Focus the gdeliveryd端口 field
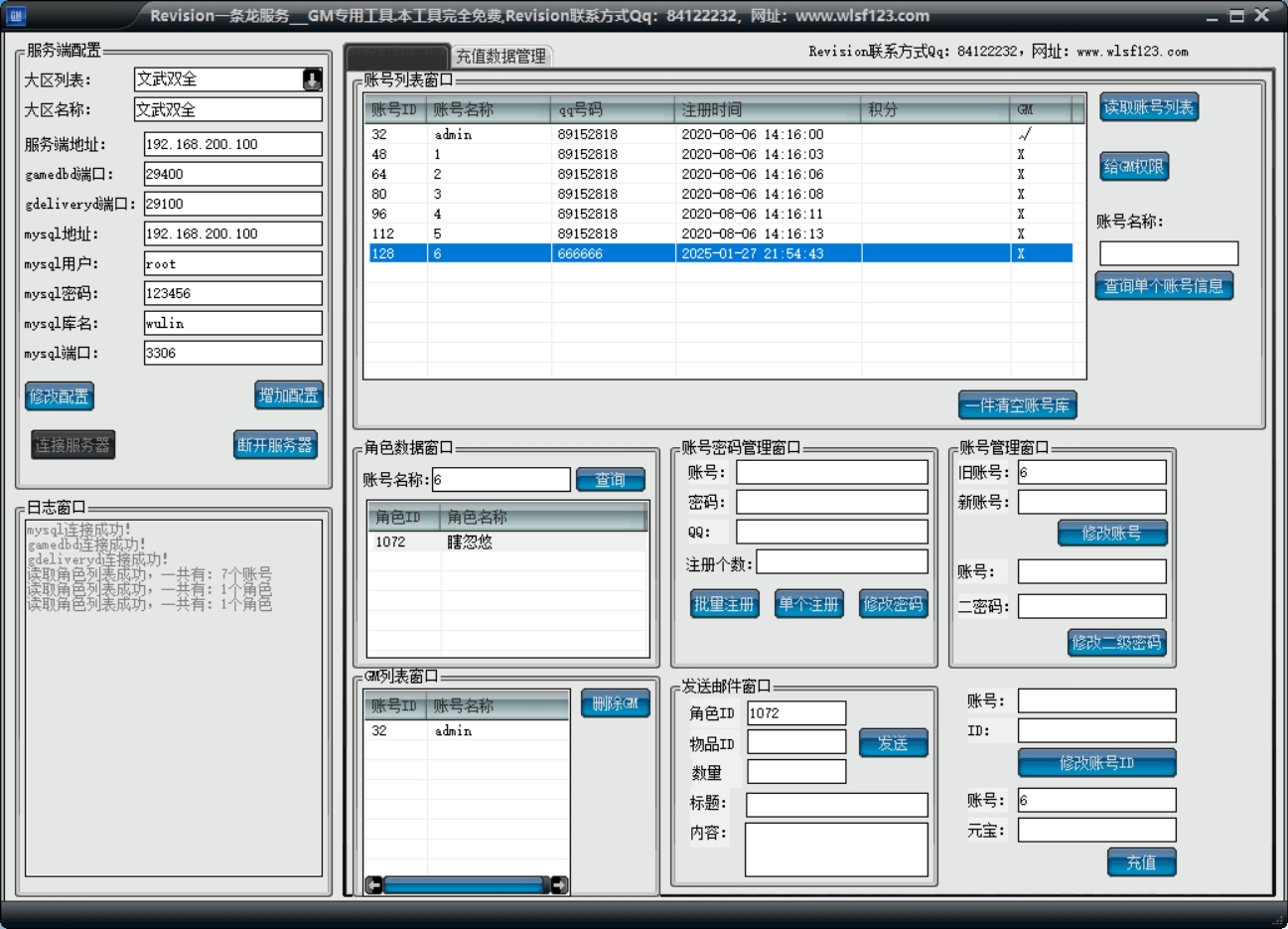The height and width of the screenshot is (929, 1288). (x=233, y=204)
